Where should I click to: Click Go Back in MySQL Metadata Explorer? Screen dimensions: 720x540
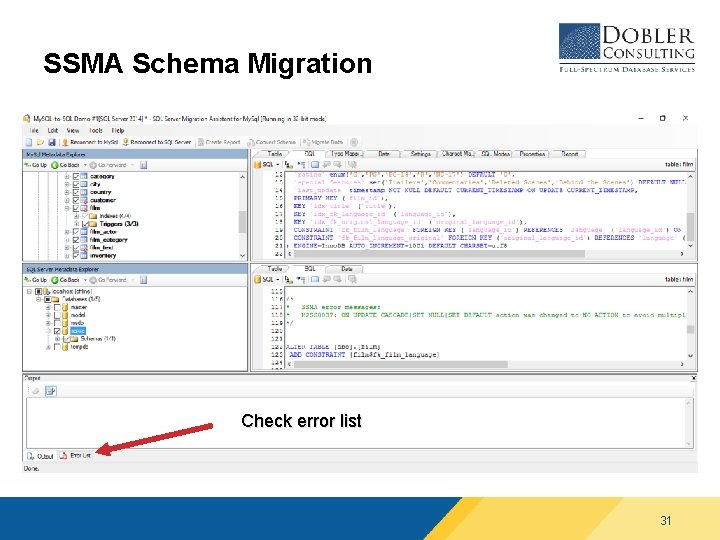point(65,165)
